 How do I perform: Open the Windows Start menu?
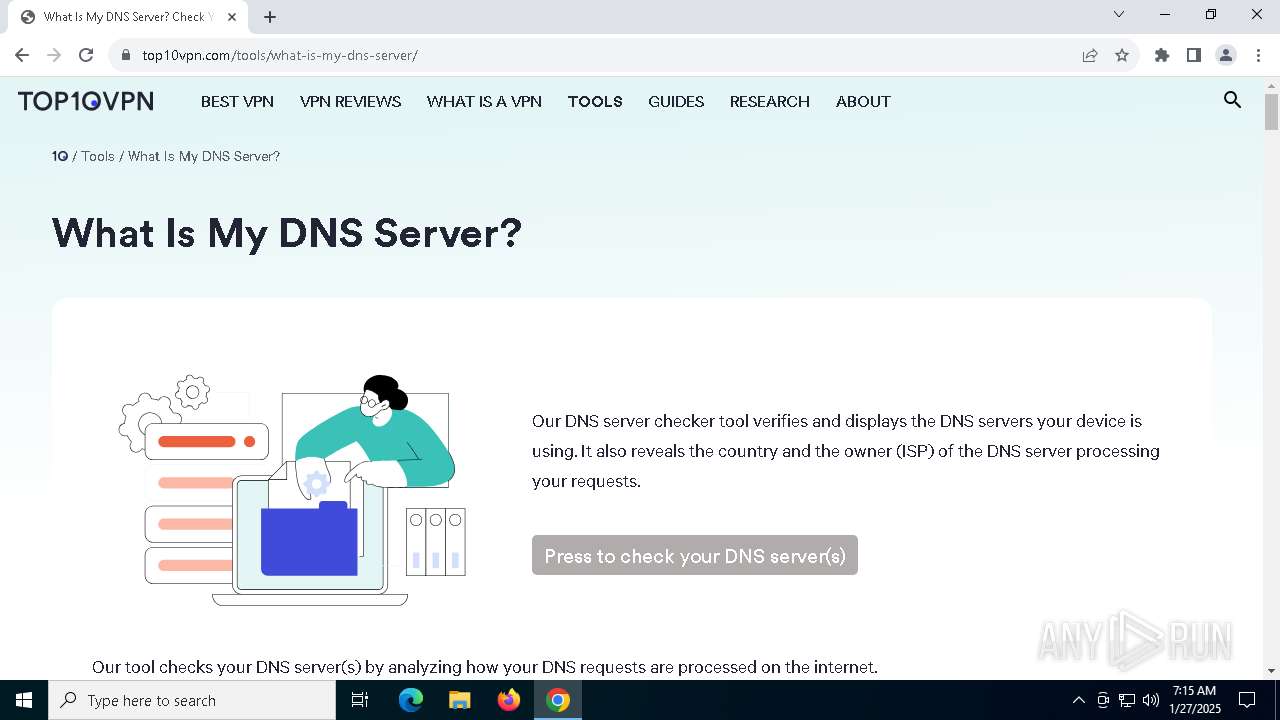click(x=24, y=700)
